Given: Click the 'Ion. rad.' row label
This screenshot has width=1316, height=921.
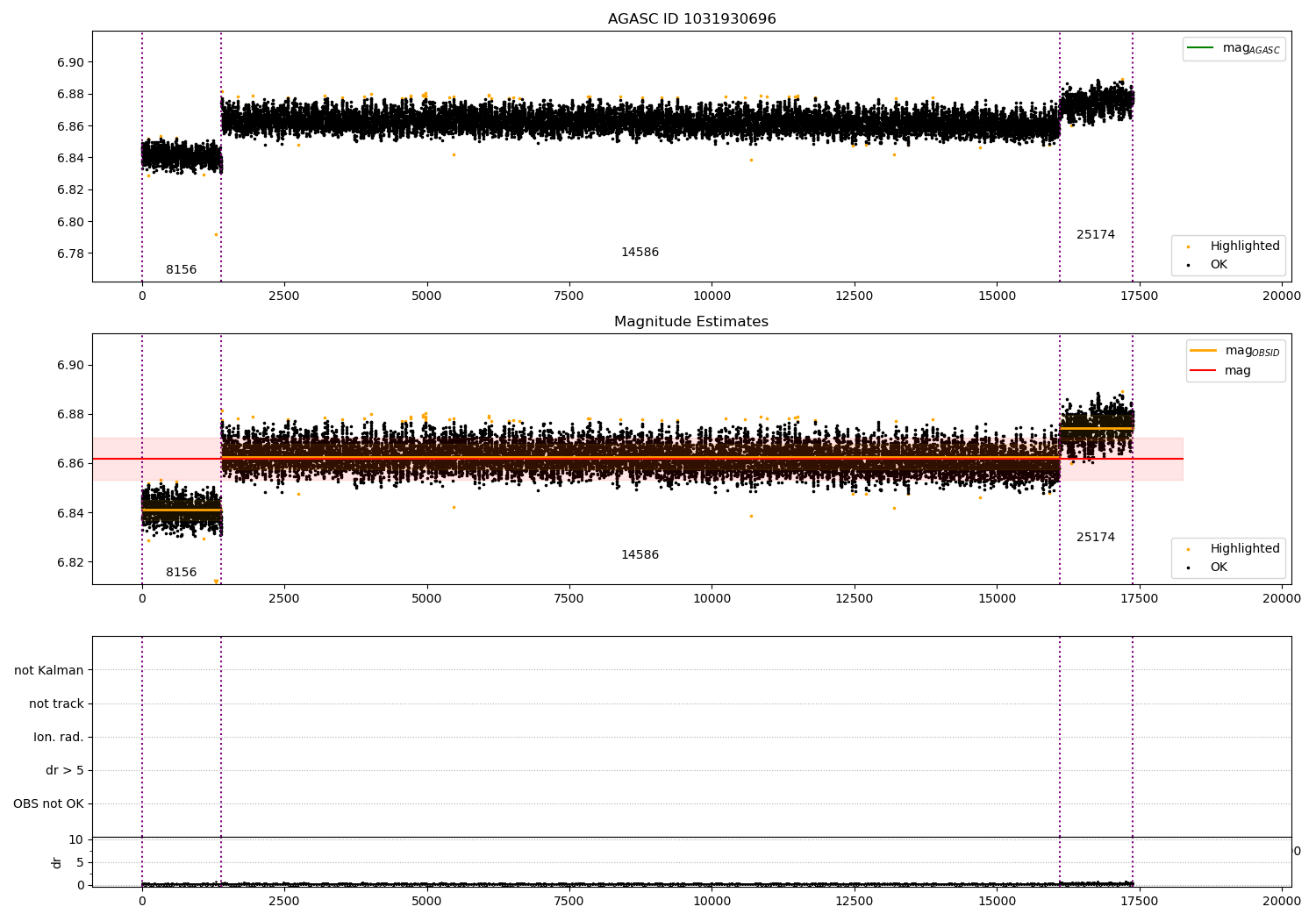Looking at the screenshot, I should click(59, 738).
